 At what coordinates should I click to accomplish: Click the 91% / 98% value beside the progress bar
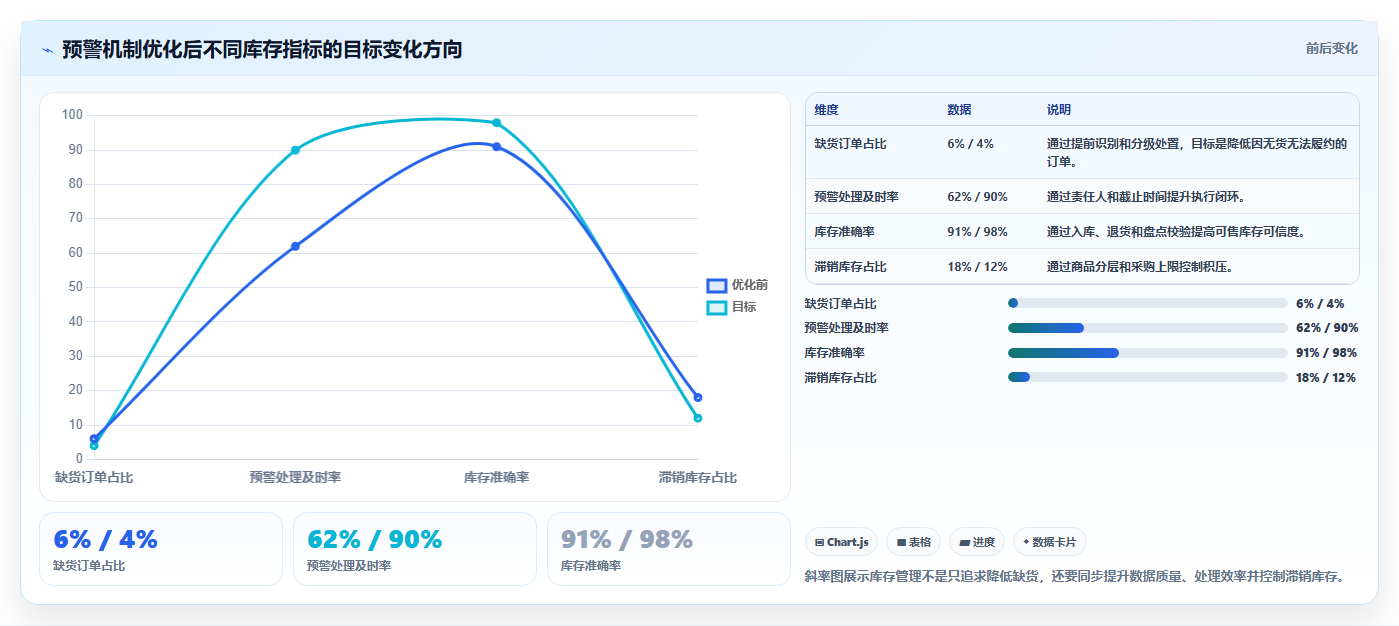point(1327,352)
